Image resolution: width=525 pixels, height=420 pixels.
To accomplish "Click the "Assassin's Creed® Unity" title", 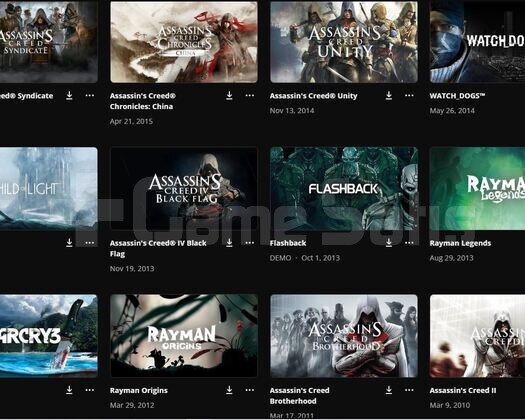I will coord(314,96).
